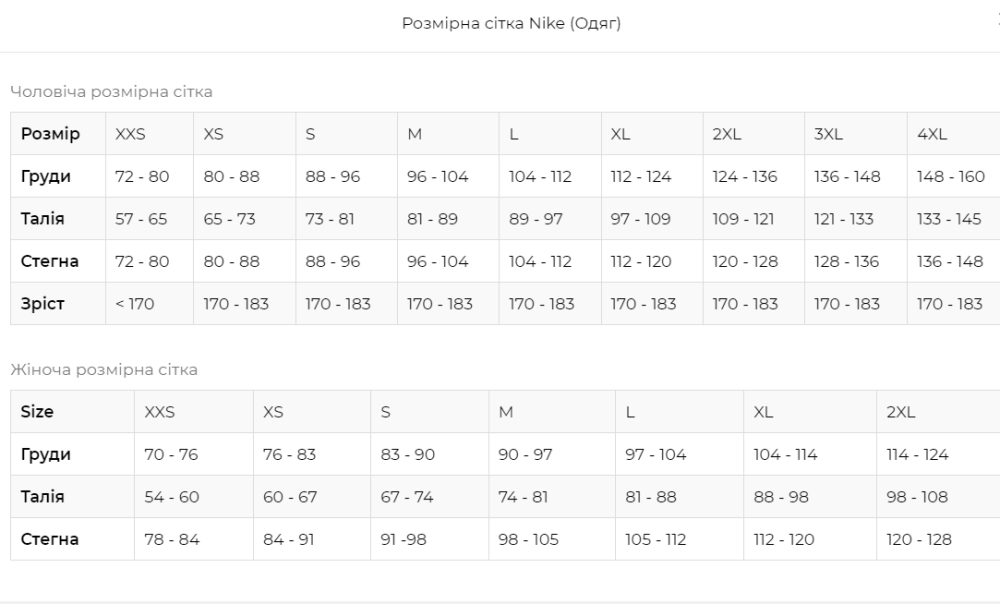This screenshot has height=604, width=1000.
Task: Select the women's 2XL column header
Action: click(901, 412)
